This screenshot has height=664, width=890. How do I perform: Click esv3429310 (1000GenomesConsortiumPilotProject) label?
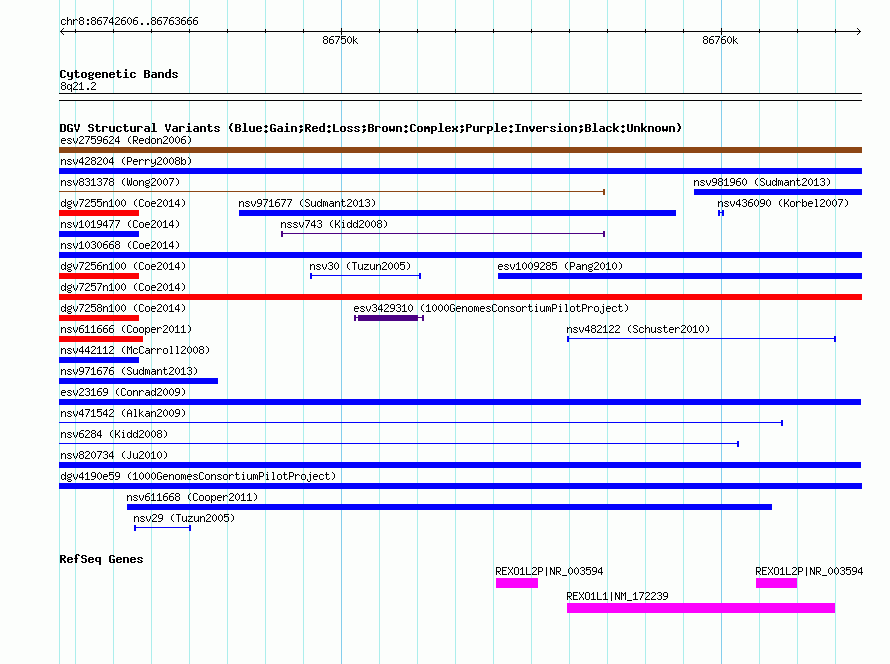(x=491, y=308)
